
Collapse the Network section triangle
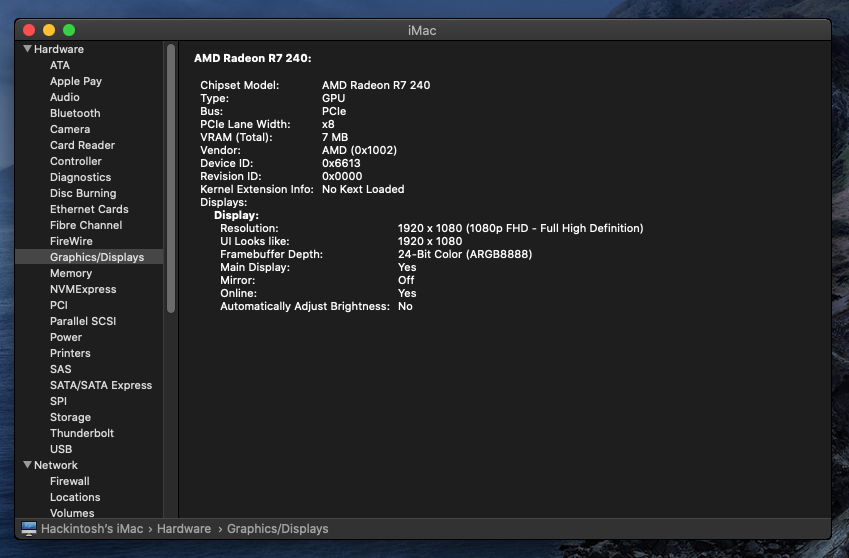click(x=27, y=465)
